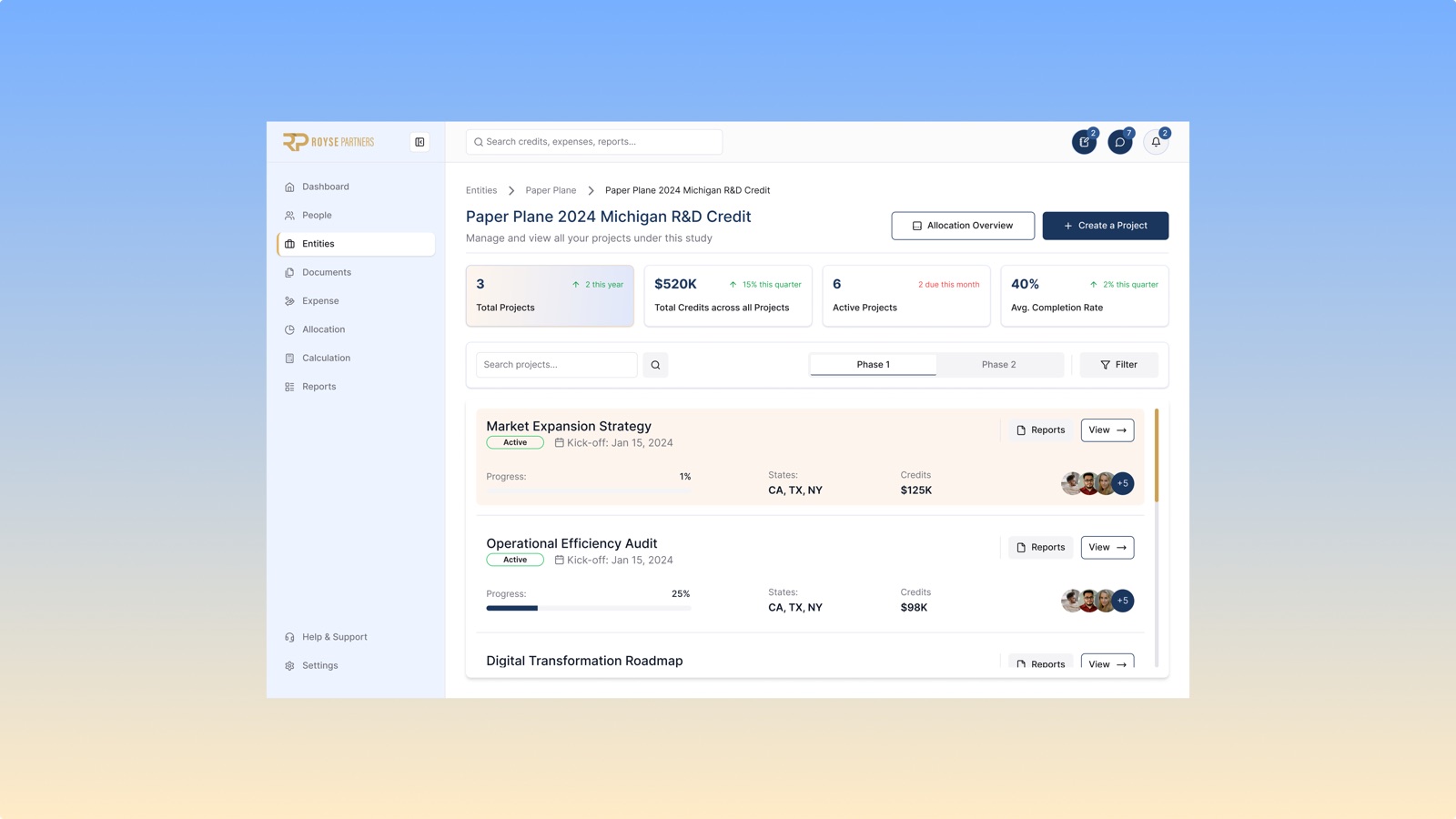Open the Documents section
Image resolution: width=1456 pixels, height=819 pixels.
(x=356, y=272)
